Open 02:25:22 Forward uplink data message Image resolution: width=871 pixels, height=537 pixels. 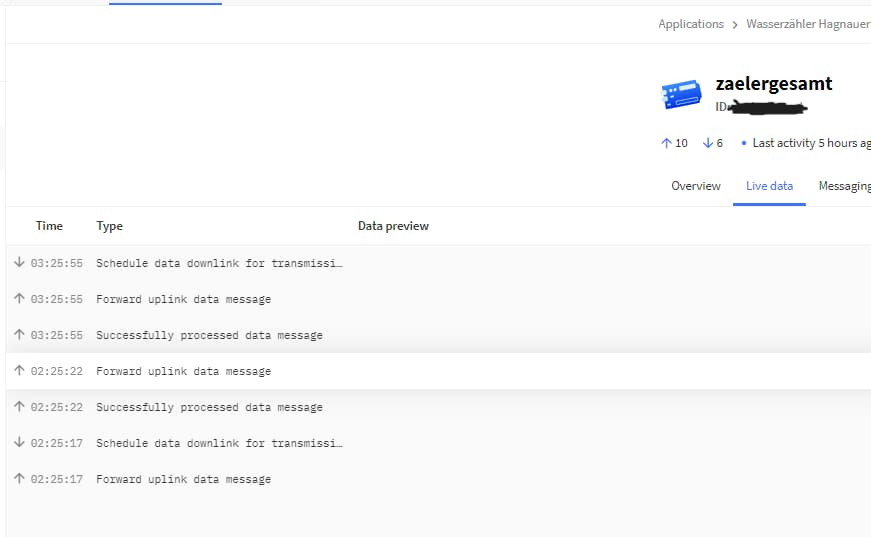coord(438,371)
